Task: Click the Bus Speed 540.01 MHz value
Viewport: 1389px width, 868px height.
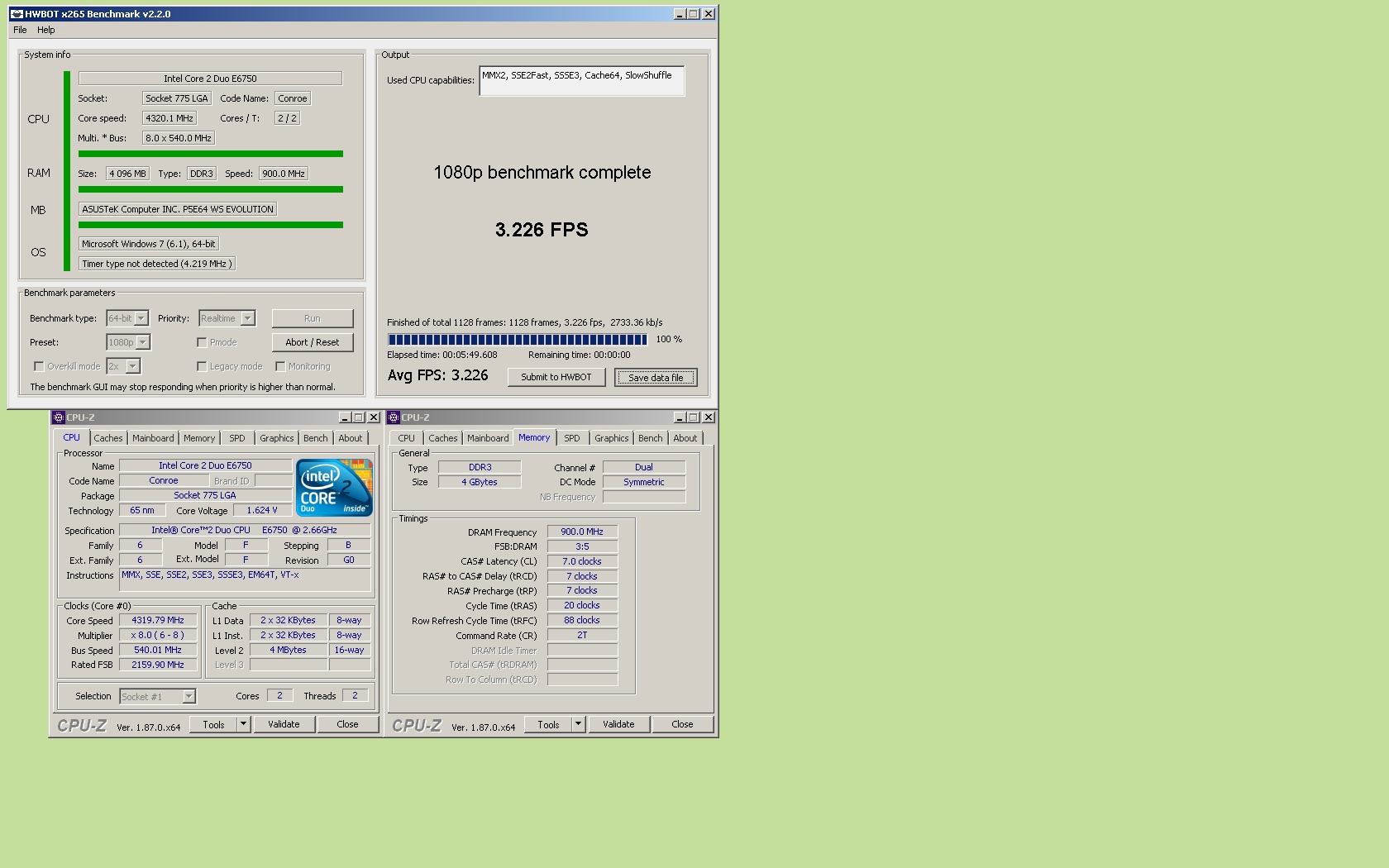Action: click(158, 650)
